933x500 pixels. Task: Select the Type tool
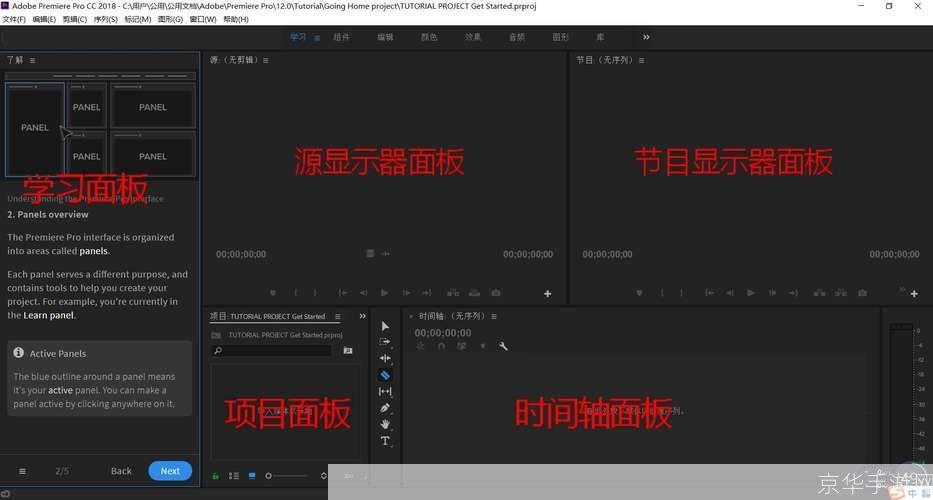pos(385,441)
